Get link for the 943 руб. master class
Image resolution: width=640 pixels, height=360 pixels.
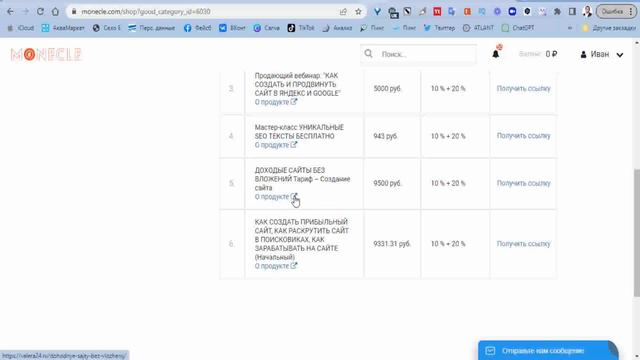coord(523,136)
